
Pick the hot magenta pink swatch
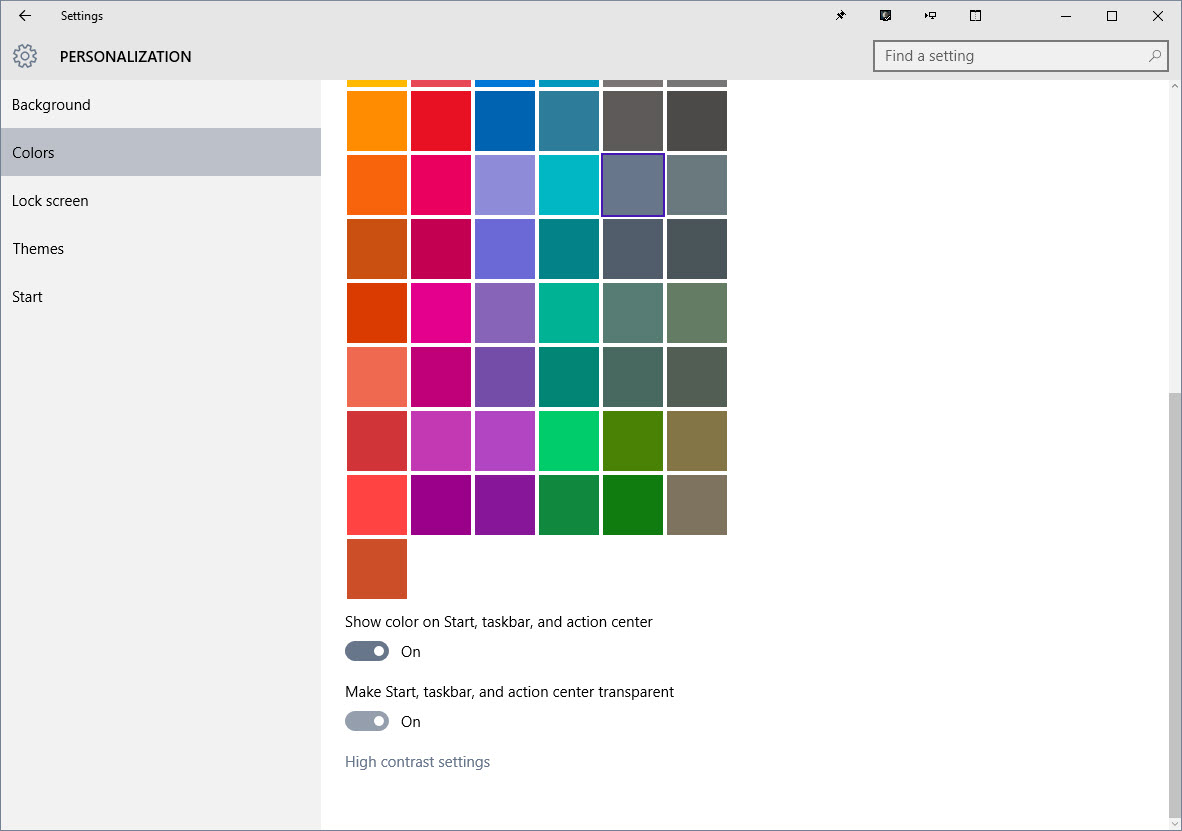click(441, 313)
